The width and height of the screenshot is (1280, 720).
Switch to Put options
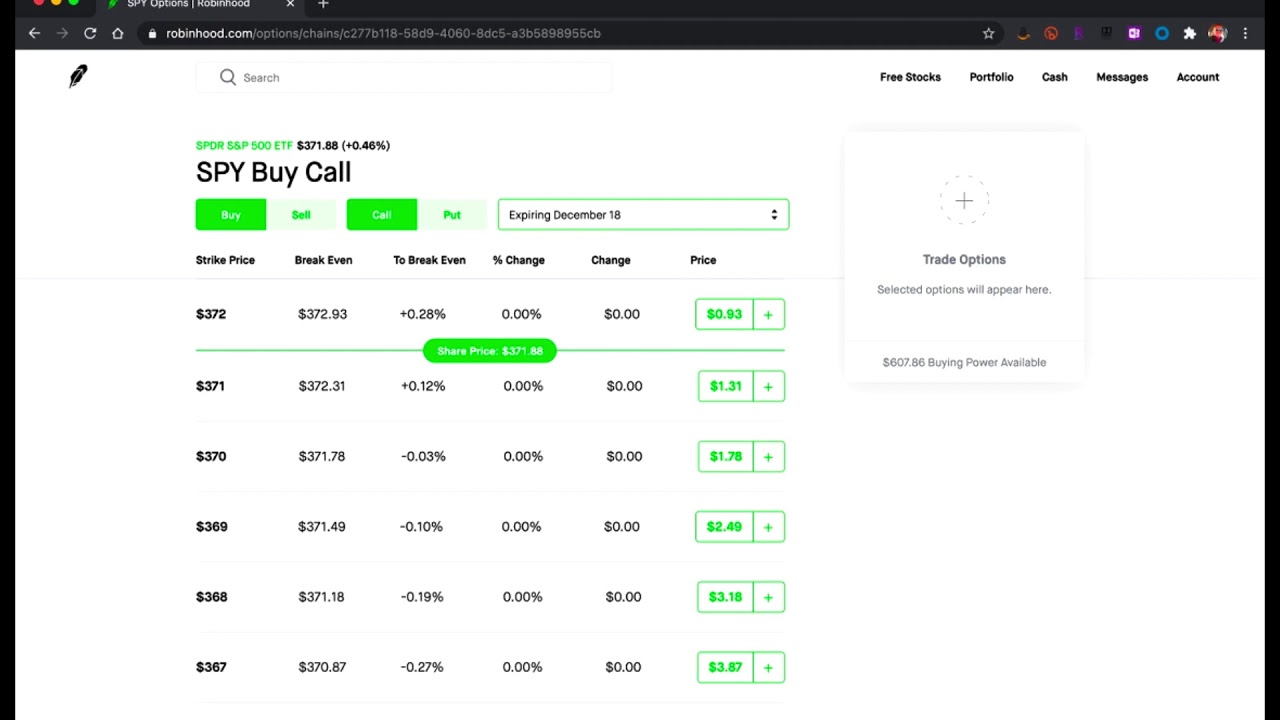tap(452, 215)
